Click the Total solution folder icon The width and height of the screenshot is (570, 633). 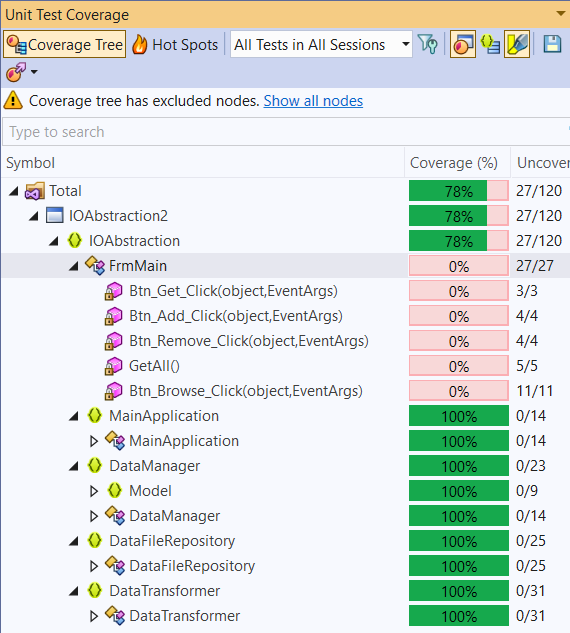click(x=35, y=191)
